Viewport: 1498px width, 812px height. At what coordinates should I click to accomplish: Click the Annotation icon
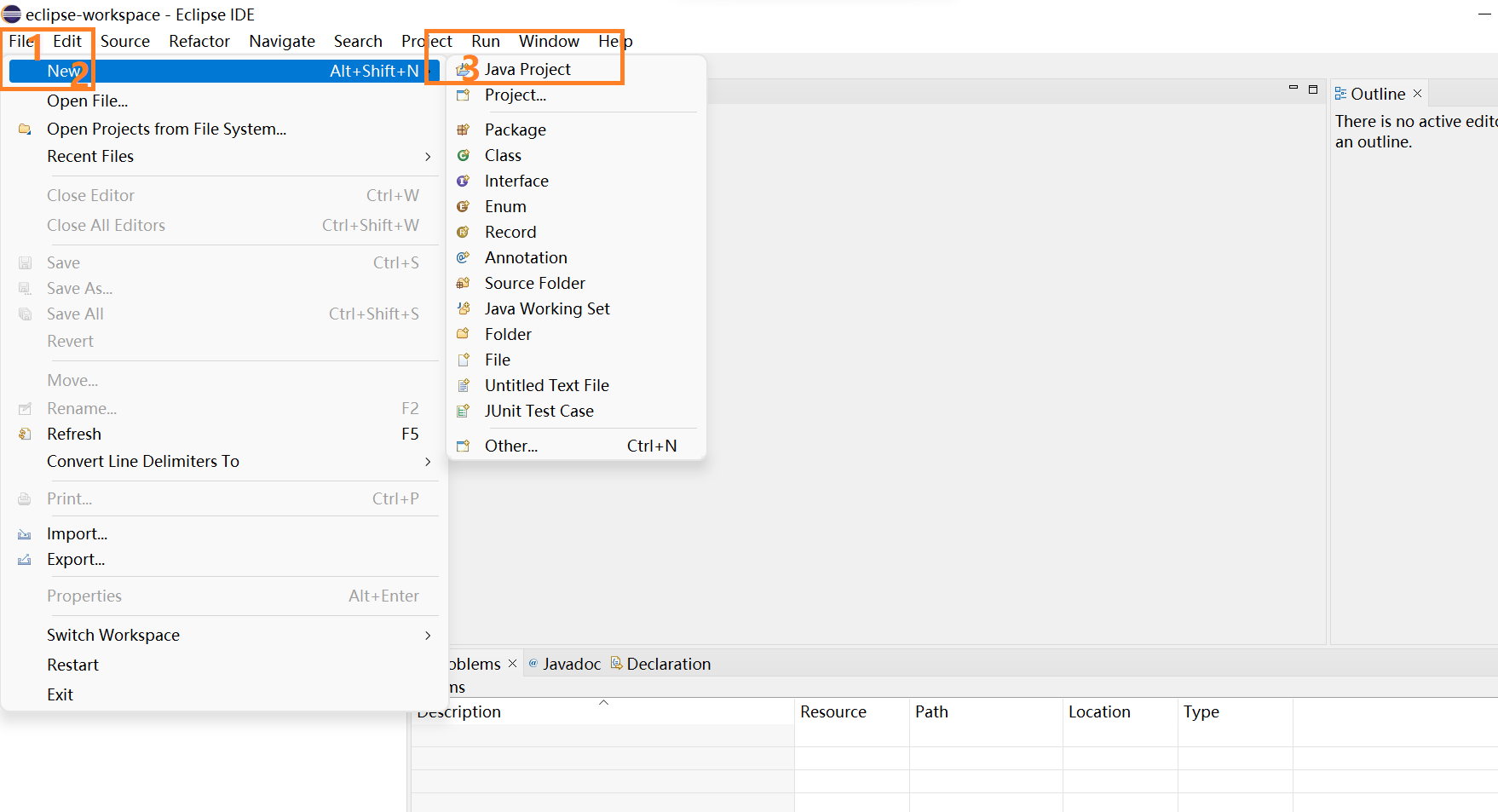point(464,257)
